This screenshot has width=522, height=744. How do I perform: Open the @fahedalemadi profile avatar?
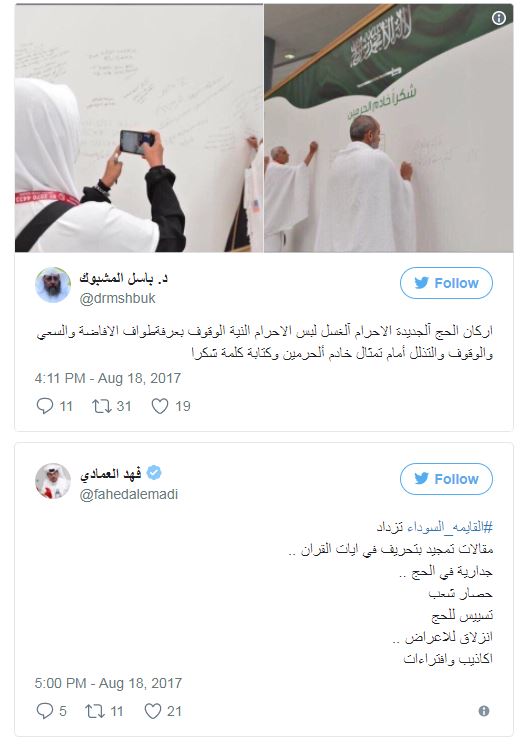point(53,481)
